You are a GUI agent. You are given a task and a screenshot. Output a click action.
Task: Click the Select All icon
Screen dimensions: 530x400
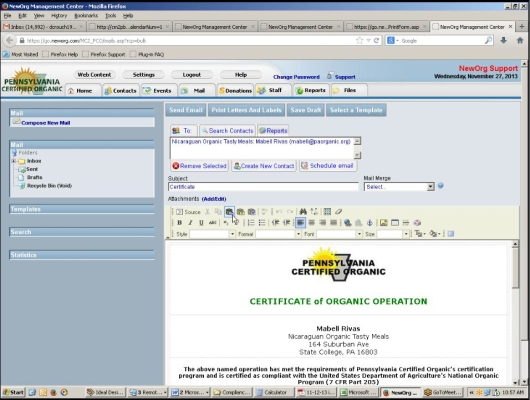click(x=327, y=212)
